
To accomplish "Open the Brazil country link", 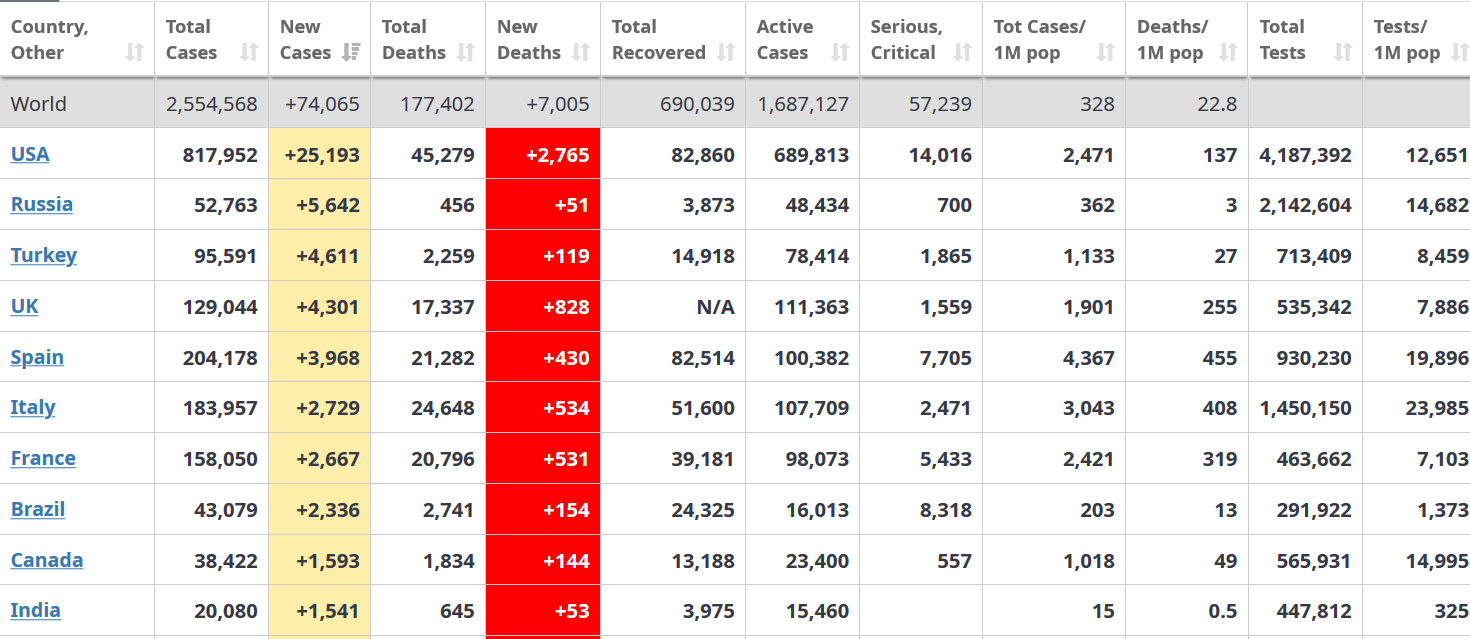I will [x=38, y=509].
